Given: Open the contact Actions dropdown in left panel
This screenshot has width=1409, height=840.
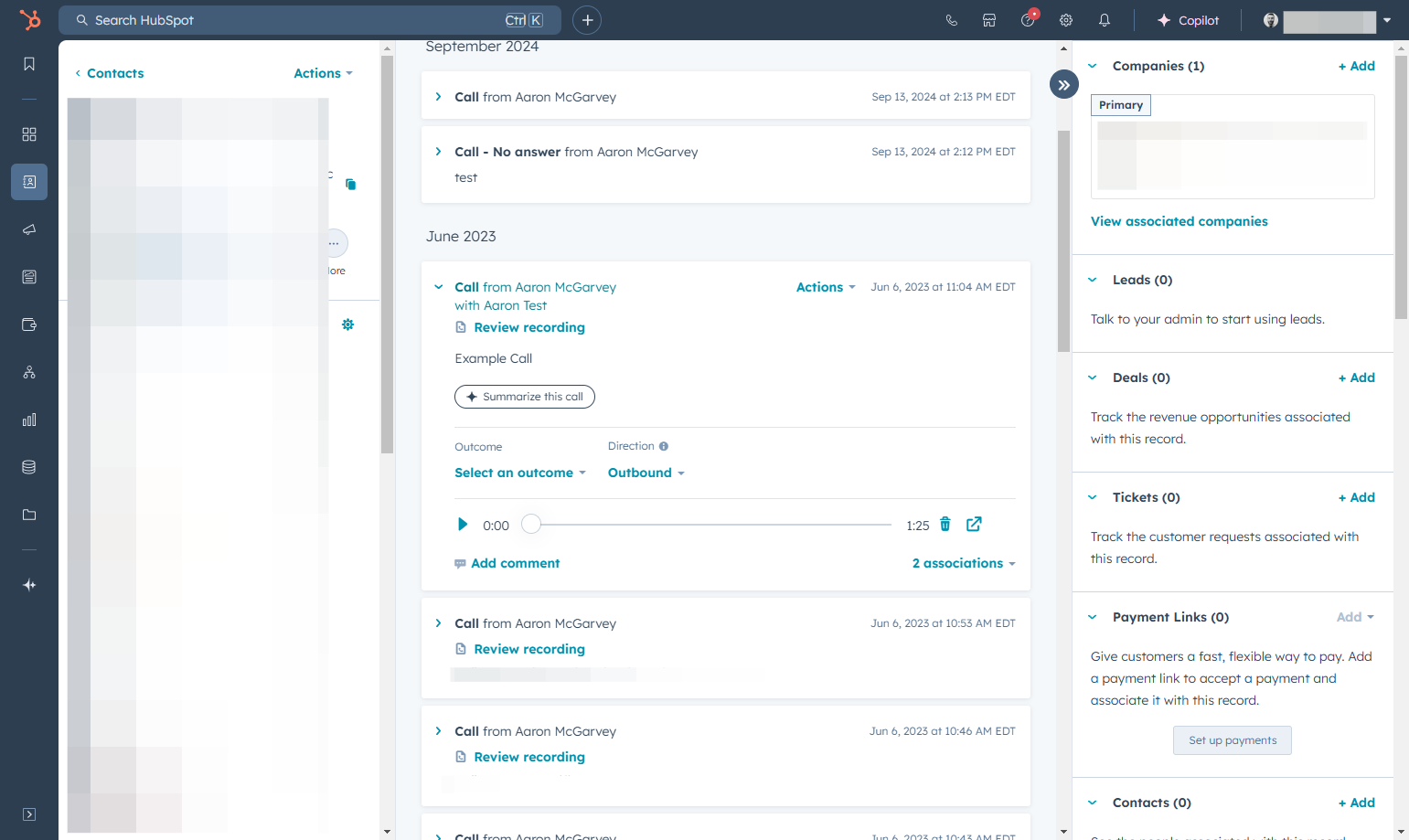Looking at the screenshot, I should pyautogui.click(x=323, y=73).
